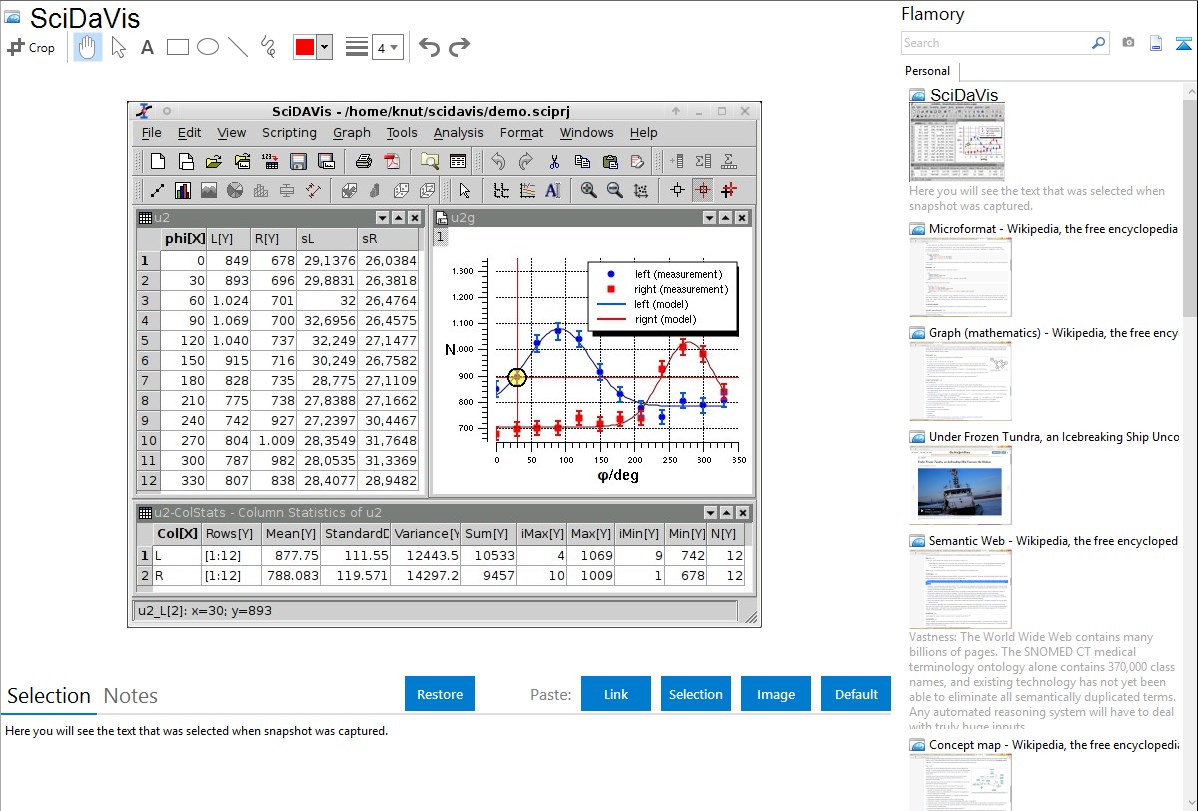Viewport: 1198px width, 811px height.
Task: Open Concept map Wikipedia snapshot title
Action: tap(1053, 745)
